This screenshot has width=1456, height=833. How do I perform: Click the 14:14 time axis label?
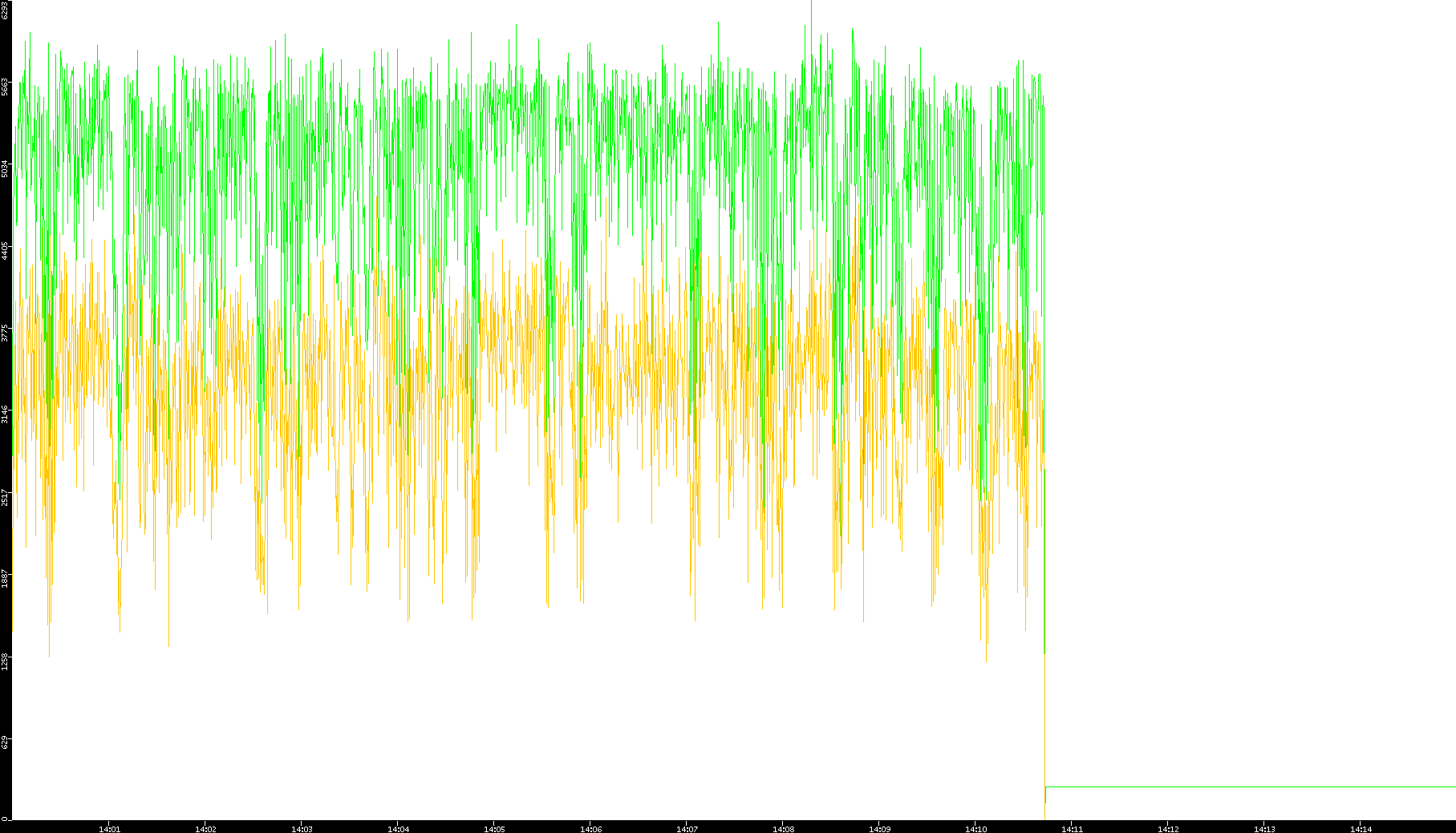click(x=1361, y=829)
